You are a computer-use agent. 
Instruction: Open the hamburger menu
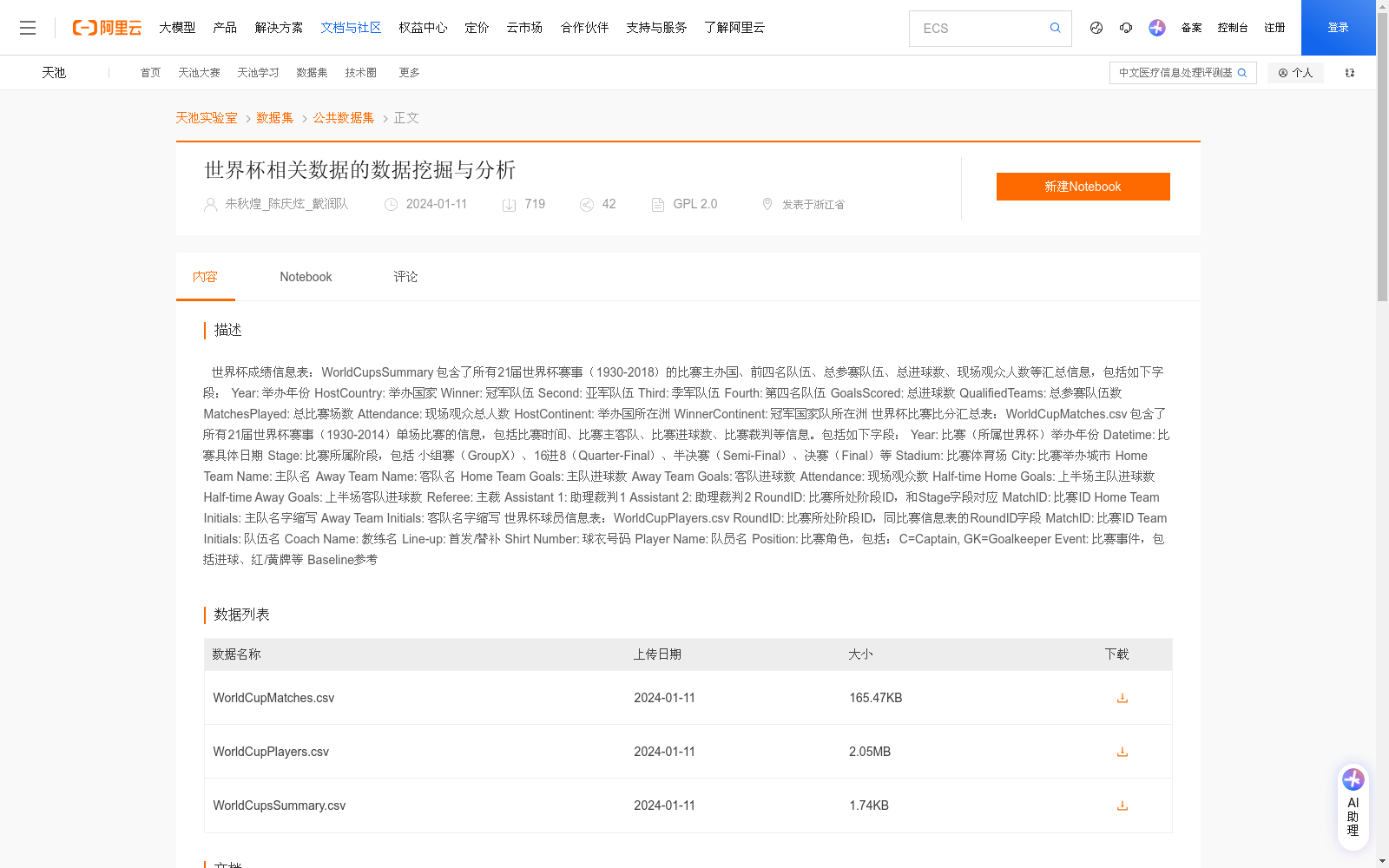click(x=28, y=28)
